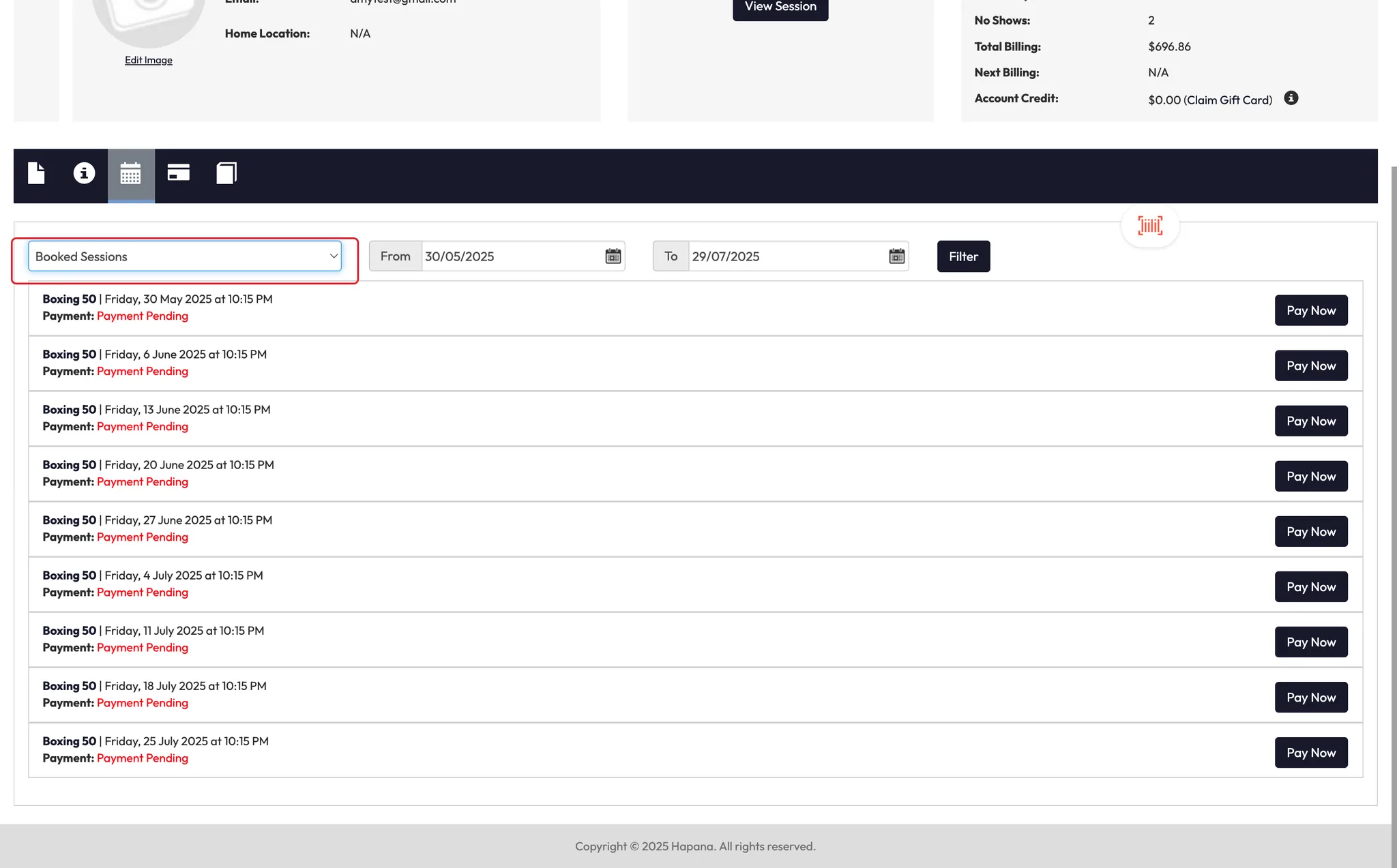The width and height of the screenshot is (1397, 868).
Task: Pay Now for 30 May session
Action: 1310,310
